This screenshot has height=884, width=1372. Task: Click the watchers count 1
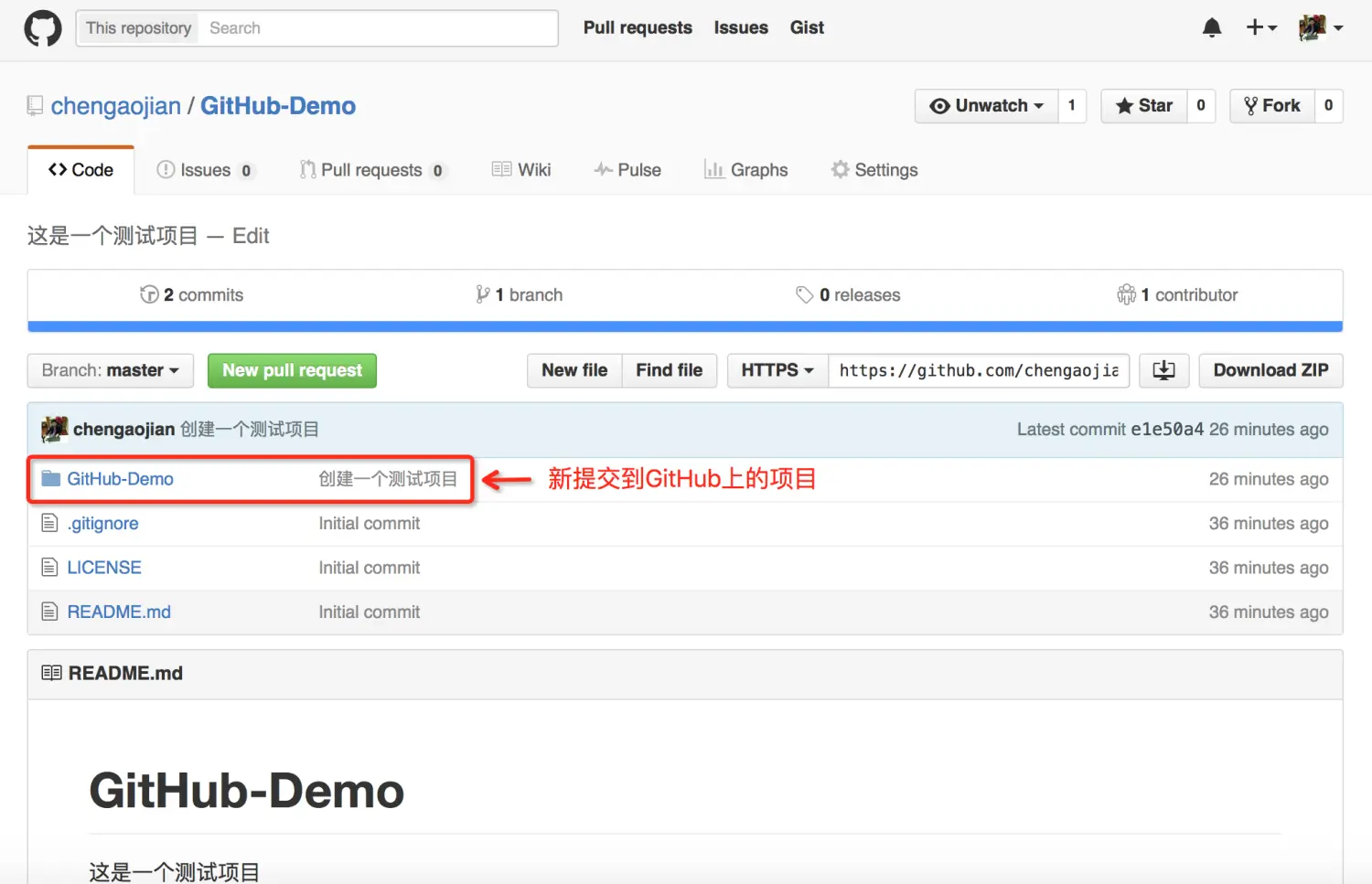click(1072, 106)
